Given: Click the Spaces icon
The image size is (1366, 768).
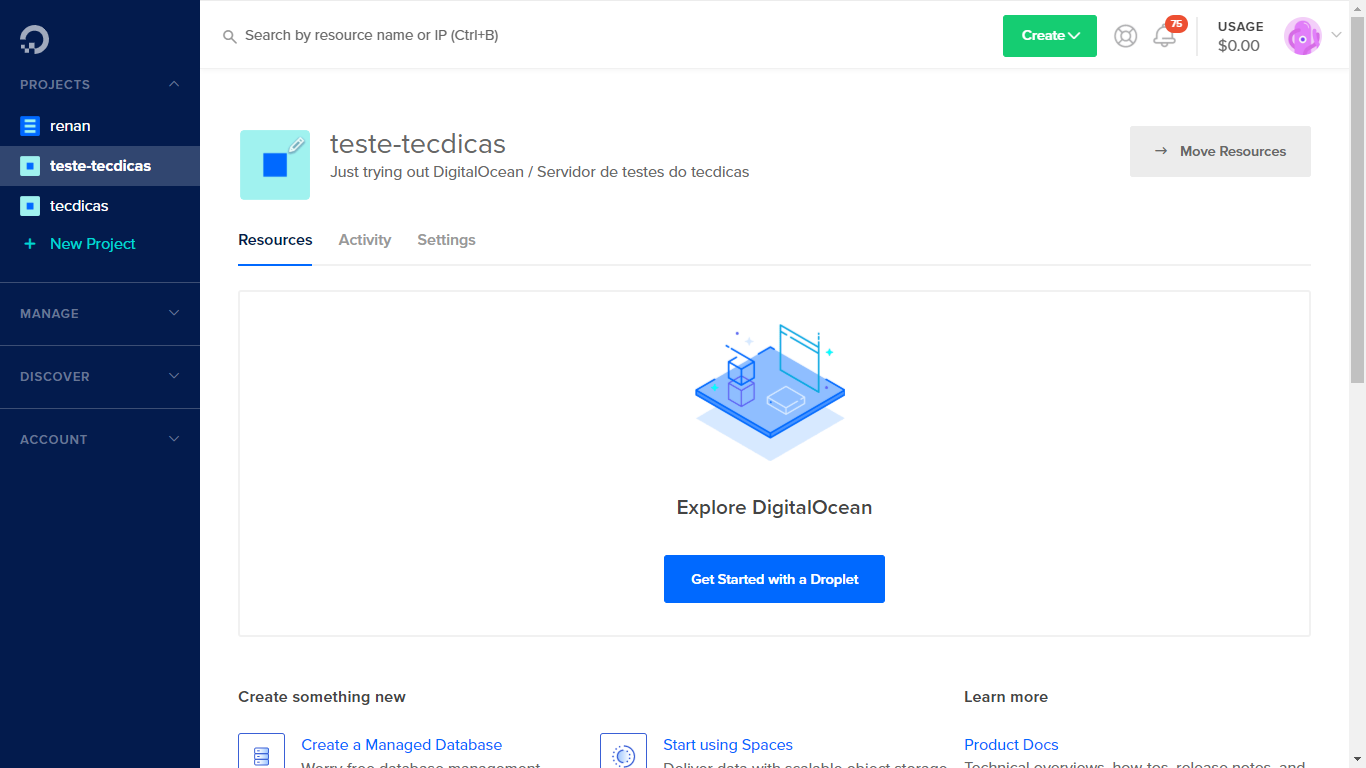Looking at the screenshot, I should [624, 752].
